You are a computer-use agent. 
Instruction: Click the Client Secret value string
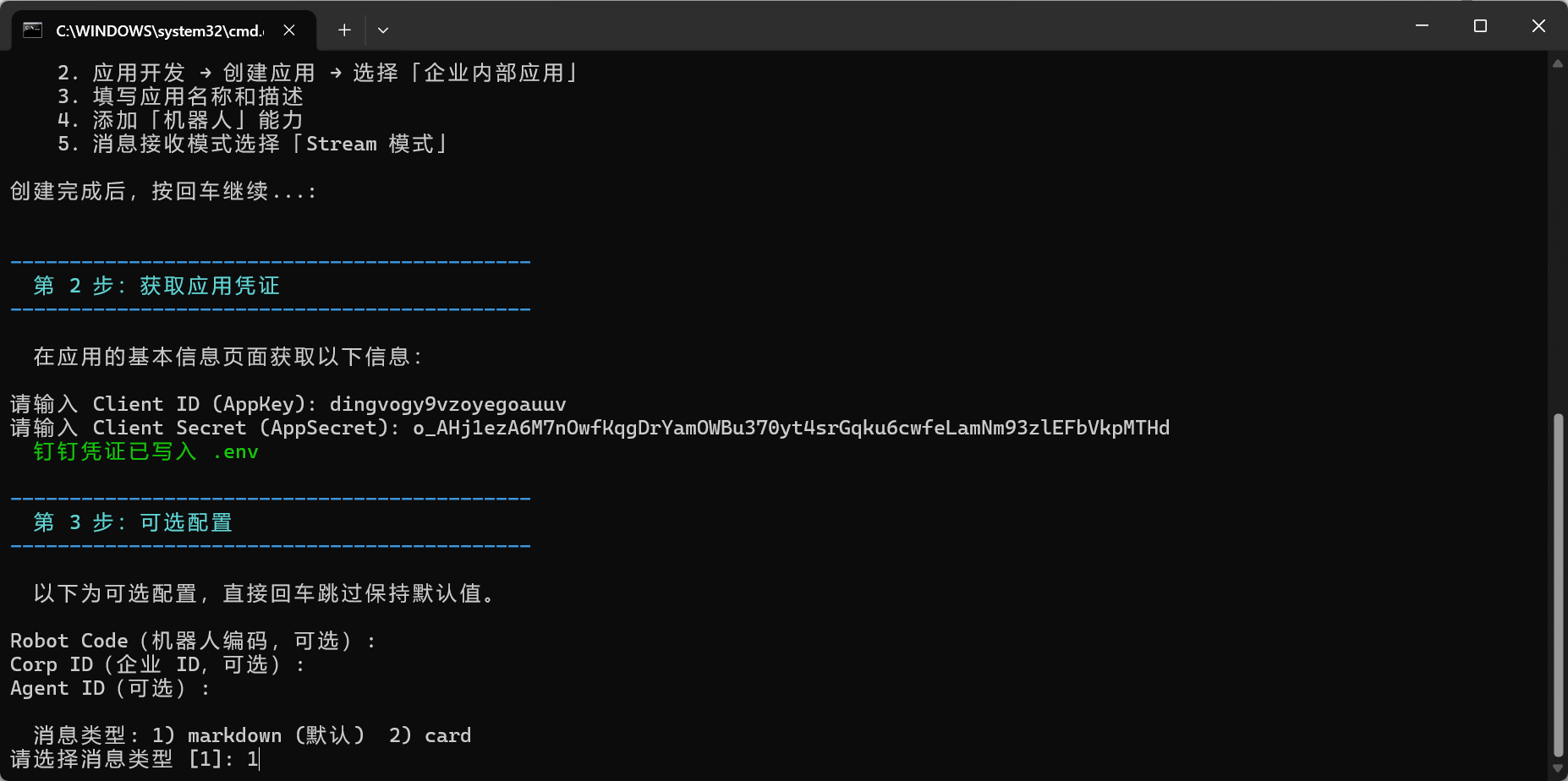pos(791,428)
